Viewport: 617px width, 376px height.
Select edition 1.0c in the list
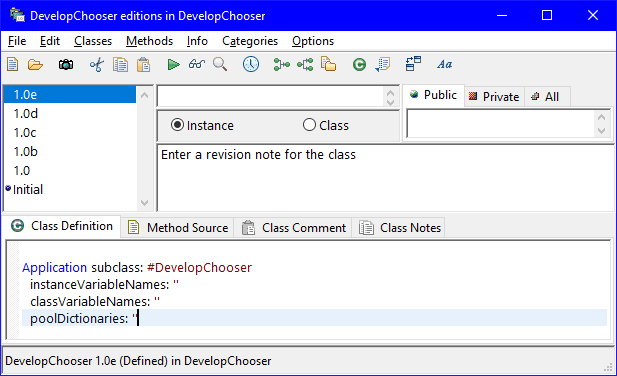[70, 133]
